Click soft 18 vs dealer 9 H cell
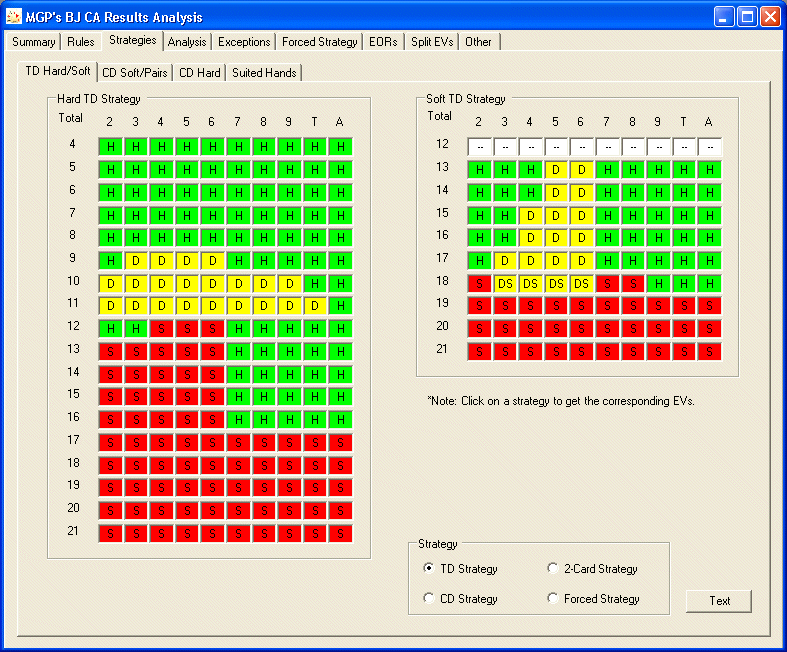The image size is (787, 652). click(x=659, y=284)
